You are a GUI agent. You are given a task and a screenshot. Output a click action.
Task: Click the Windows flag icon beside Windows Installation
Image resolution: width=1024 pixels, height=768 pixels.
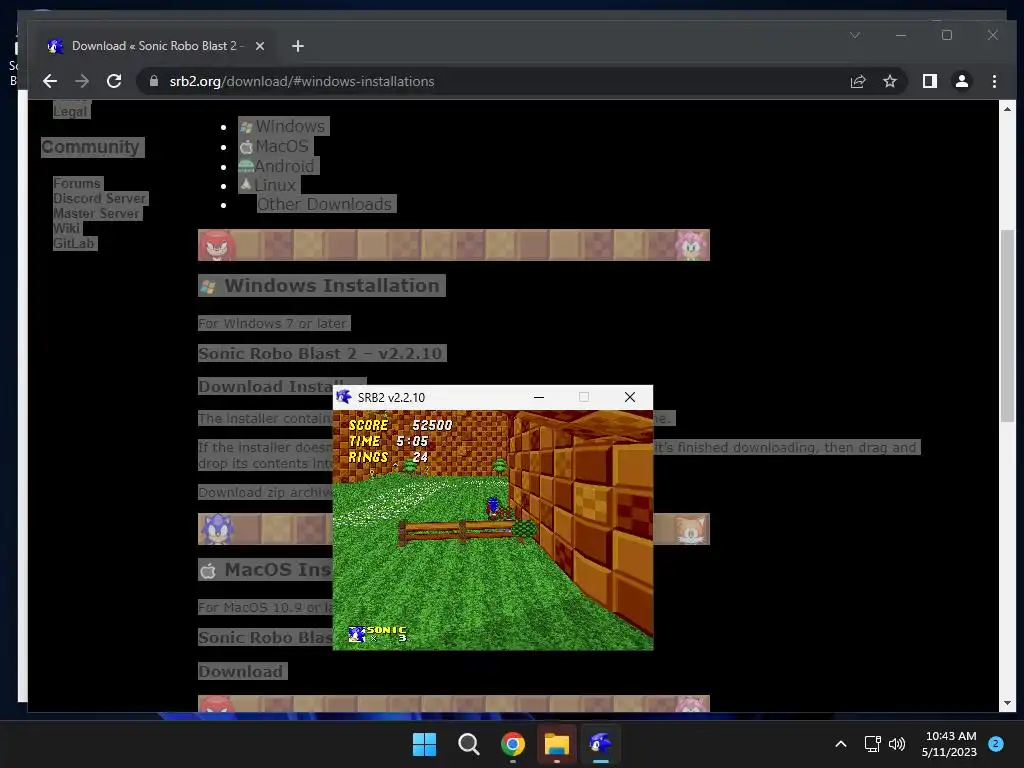[208, 287]
